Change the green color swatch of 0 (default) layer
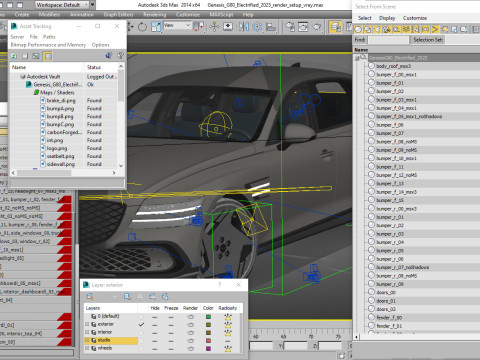480x360 pixels. (208, 316)
